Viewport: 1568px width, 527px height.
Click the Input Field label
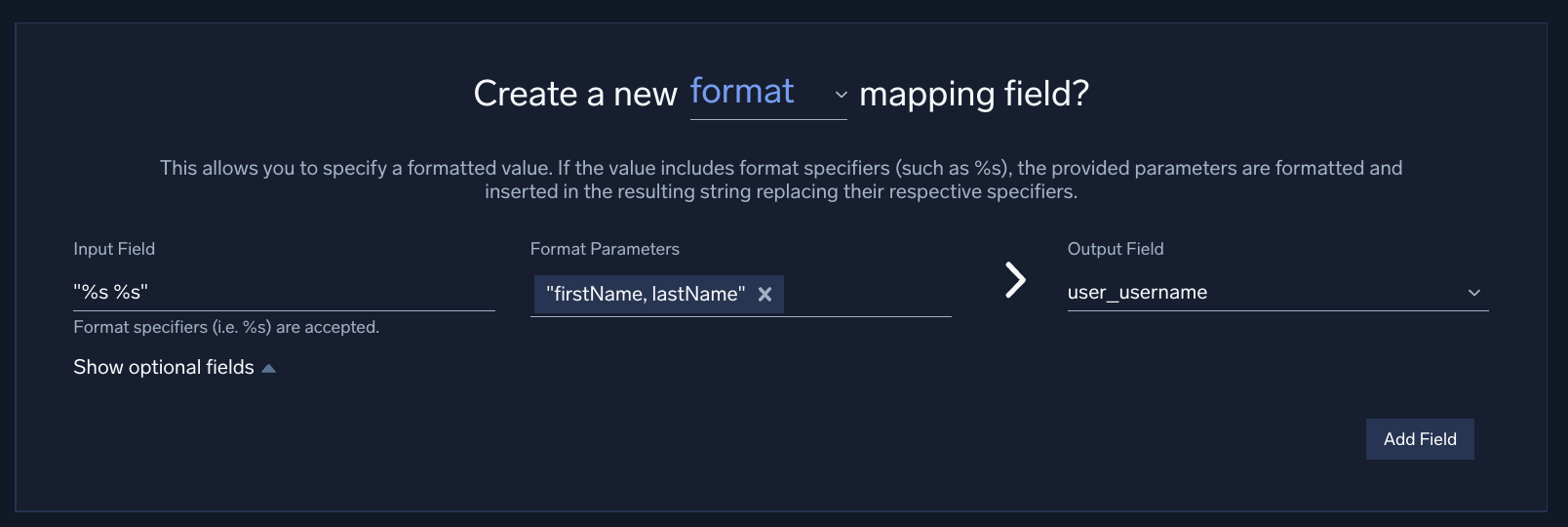click(x=114, y=249)
